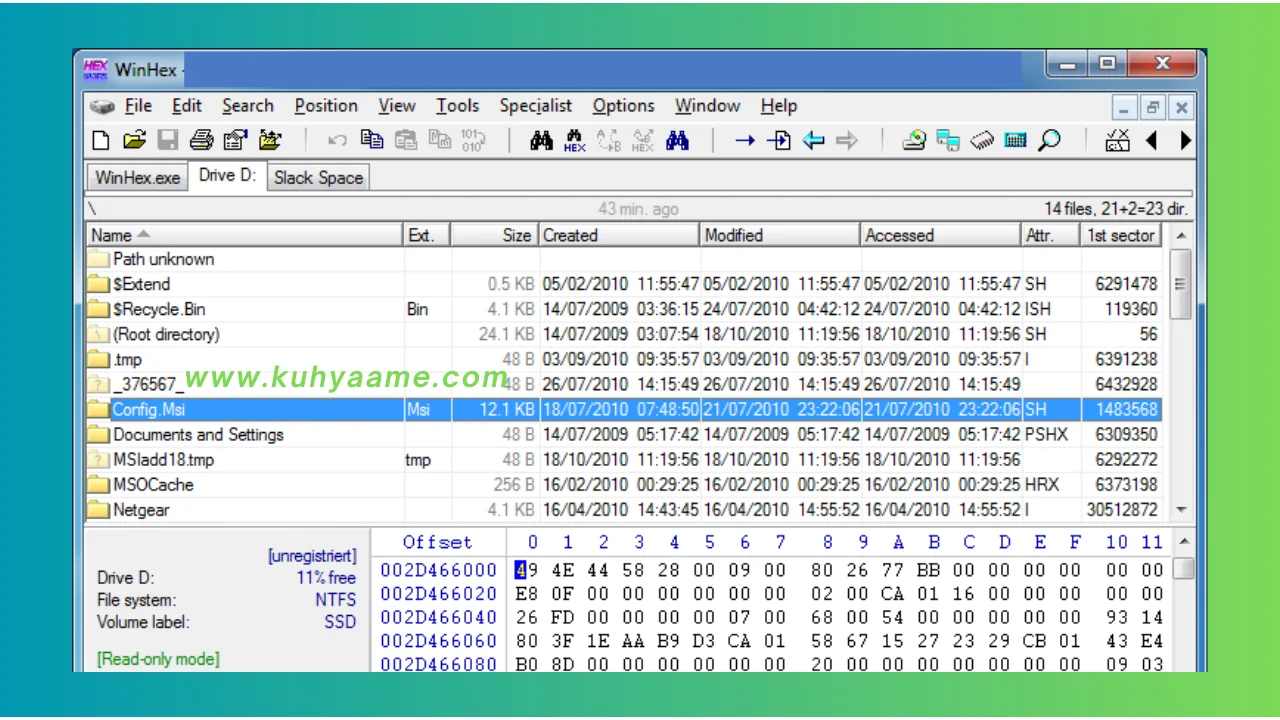The image size is (1280, 720).
Task: Click the Options checklist toolbar icon
Action: [x=1118, y=141]
